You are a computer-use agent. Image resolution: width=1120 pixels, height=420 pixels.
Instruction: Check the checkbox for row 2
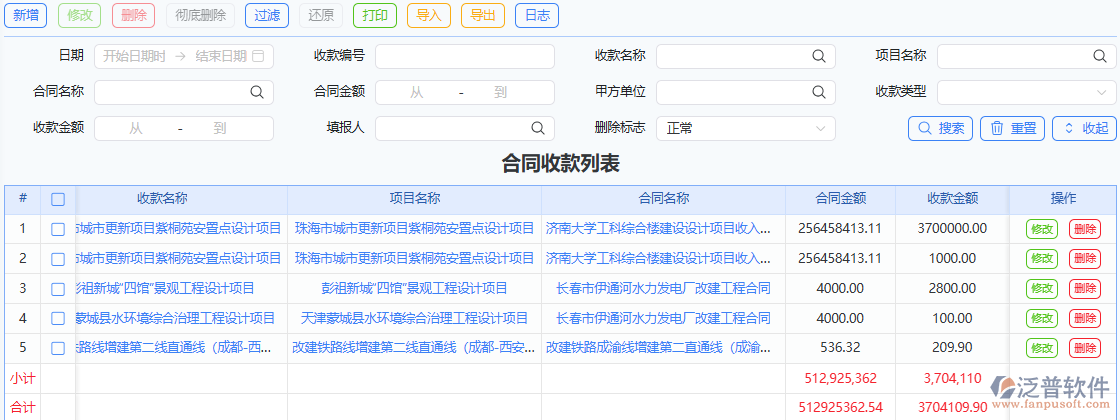pos(58,259)
